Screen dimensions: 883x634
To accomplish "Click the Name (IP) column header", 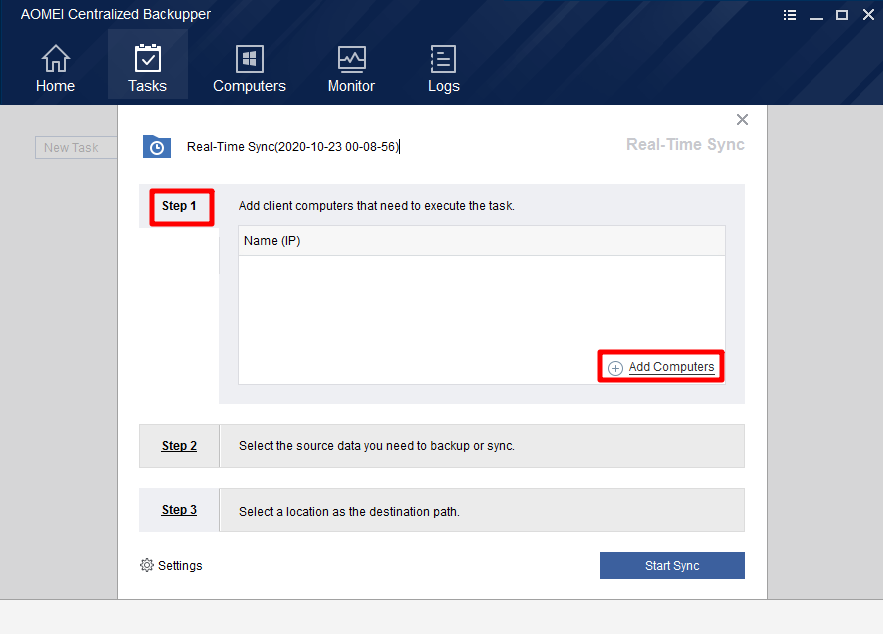I will coord(481,241).
